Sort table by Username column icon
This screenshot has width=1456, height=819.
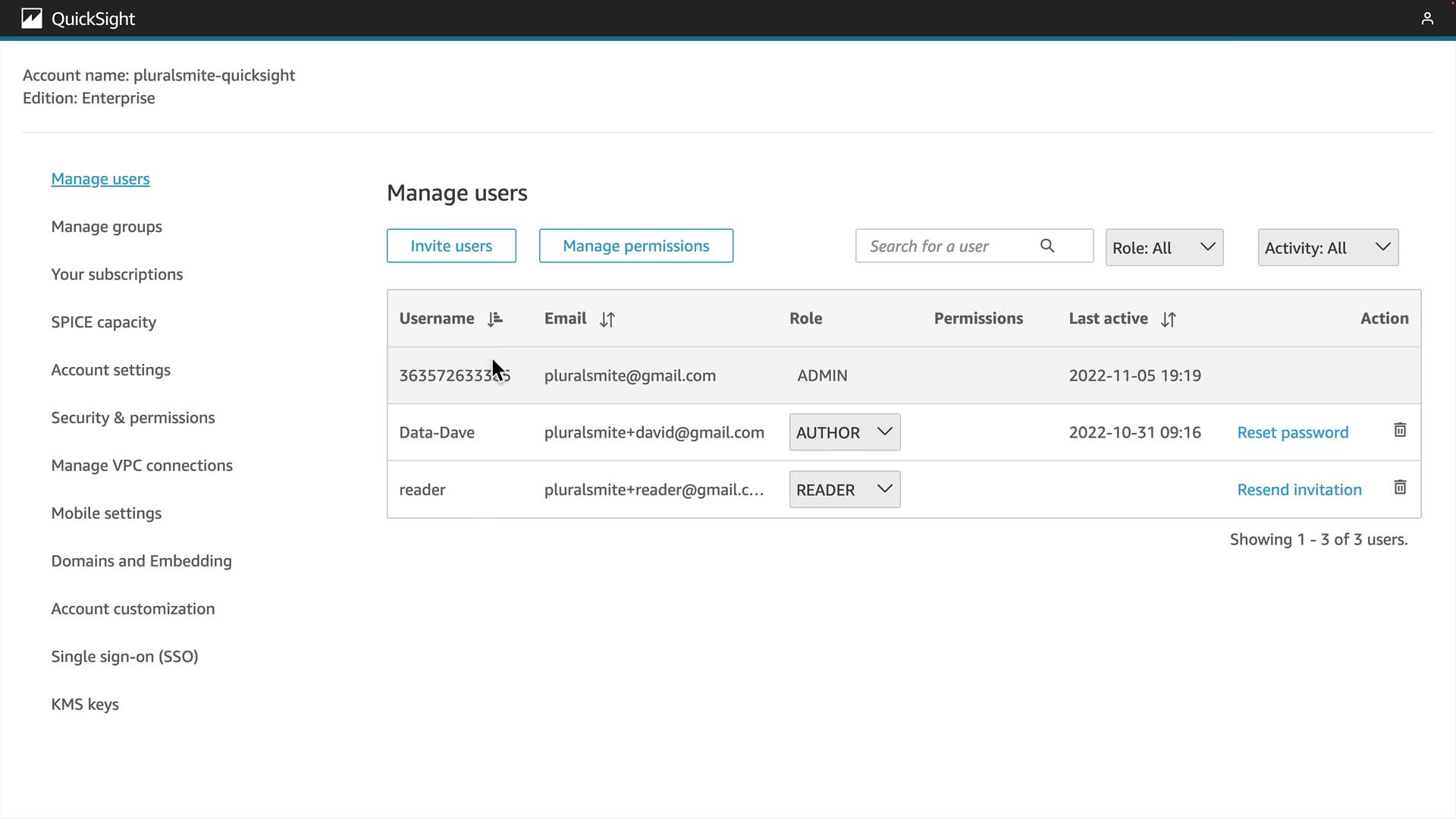[495, 319]
